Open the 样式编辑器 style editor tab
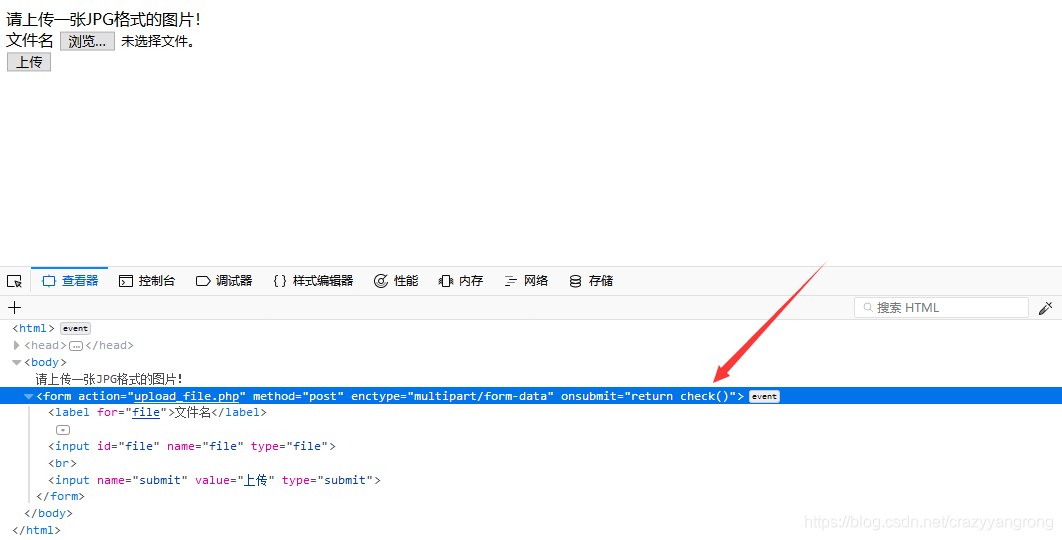The image size is (1062, 540). (x=313, y=281)
